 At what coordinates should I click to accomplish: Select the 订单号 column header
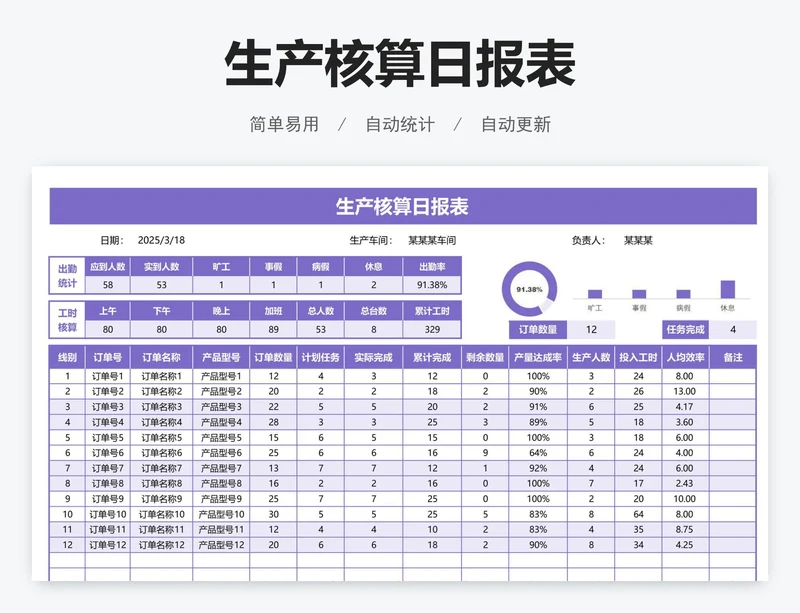click(x=108, y=357)
